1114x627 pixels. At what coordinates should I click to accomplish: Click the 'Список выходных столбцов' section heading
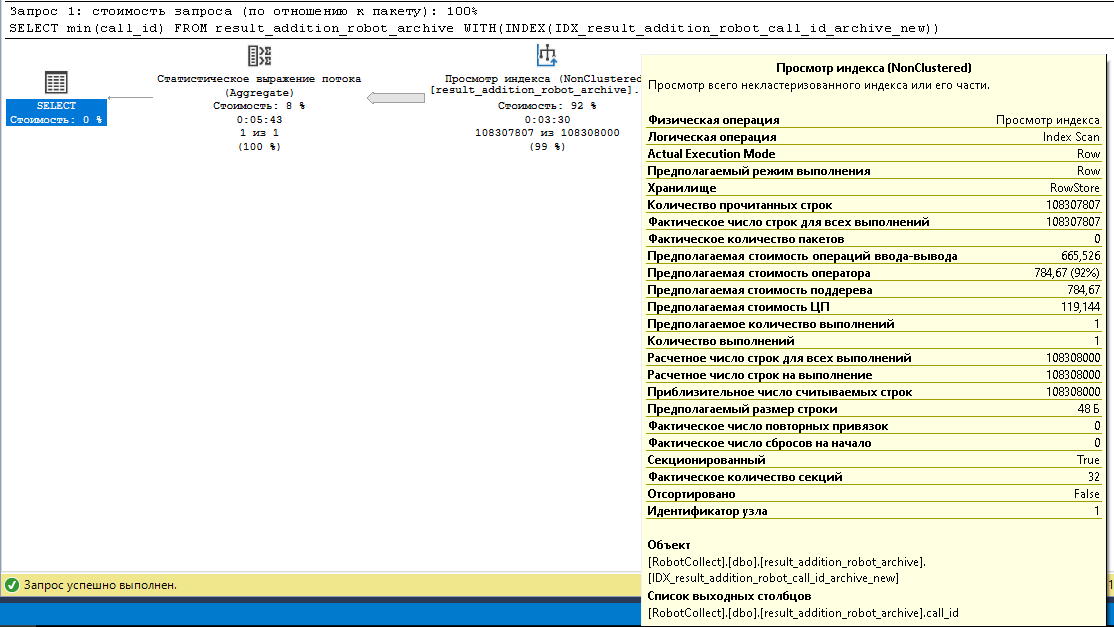point(717,597)
